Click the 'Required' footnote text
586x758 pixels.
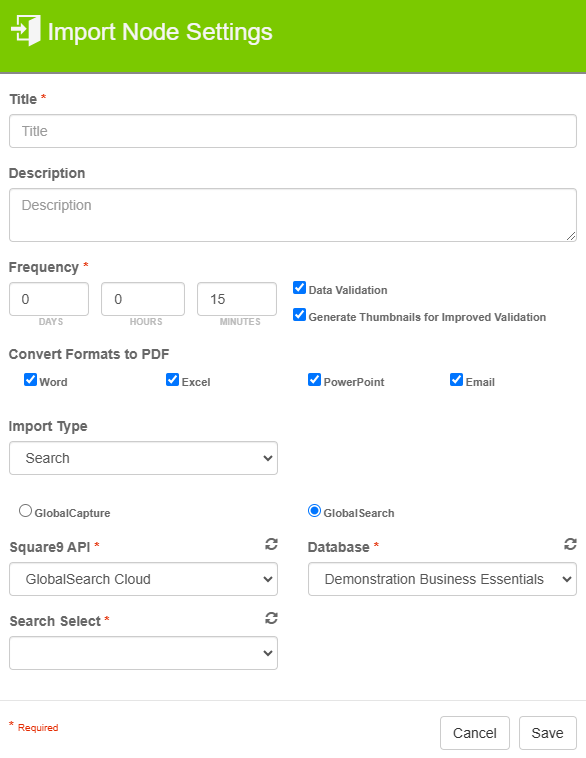38,728
